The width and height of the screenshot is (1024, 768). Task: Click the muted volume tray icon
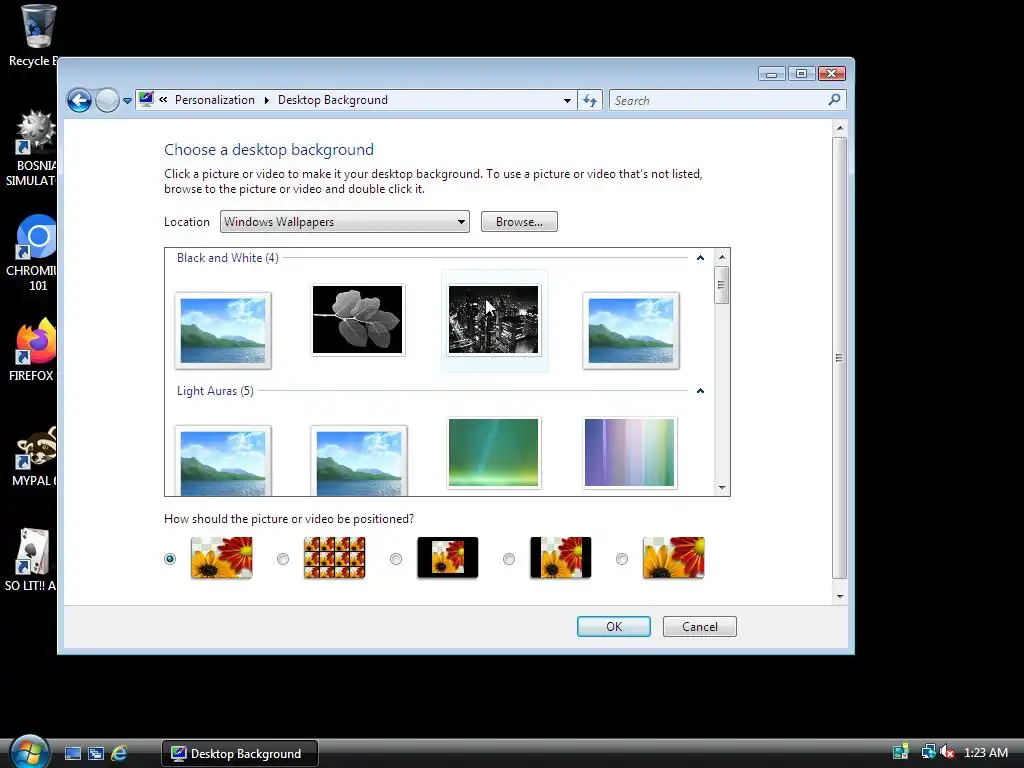(x=948, y=752)
